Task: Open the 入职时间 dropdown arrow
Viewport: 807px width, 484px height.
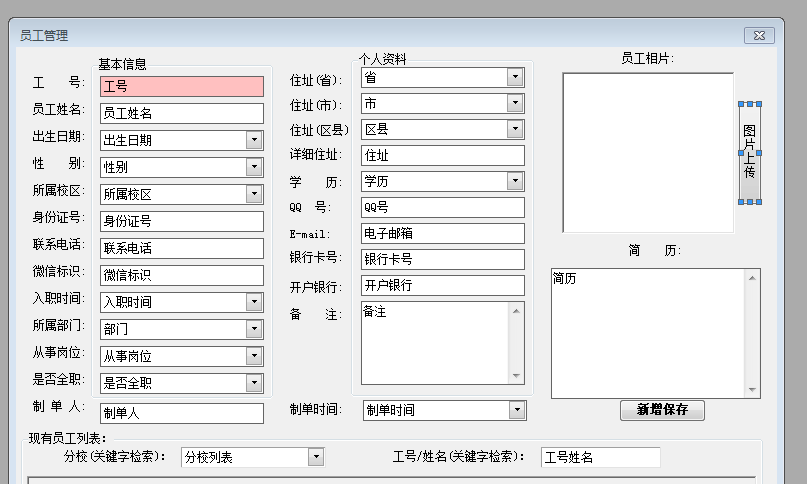Action: point(254,302)
